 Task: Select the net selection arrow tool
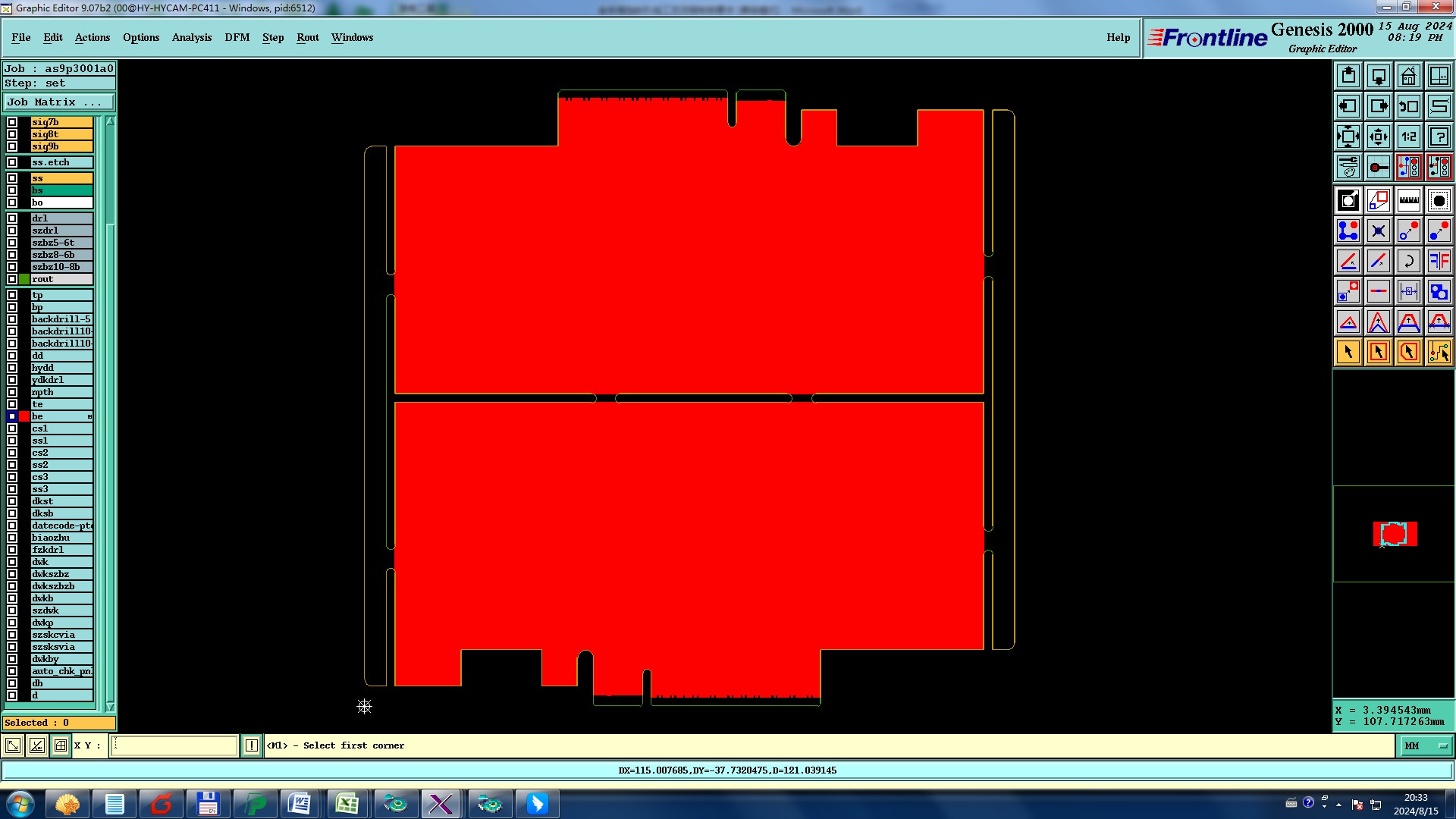[1439, 352]
